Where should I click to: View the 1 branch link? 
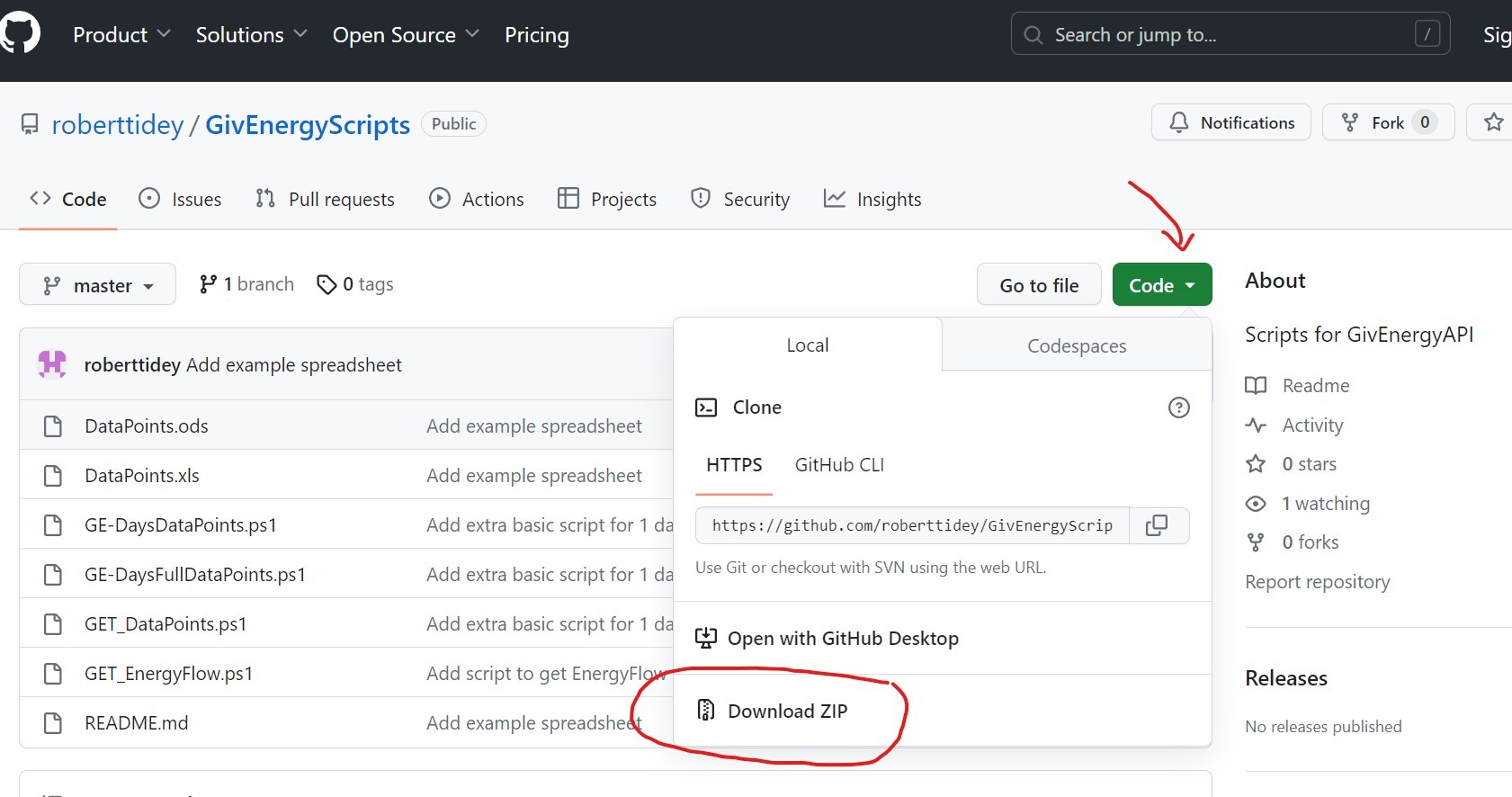point(246,284)
